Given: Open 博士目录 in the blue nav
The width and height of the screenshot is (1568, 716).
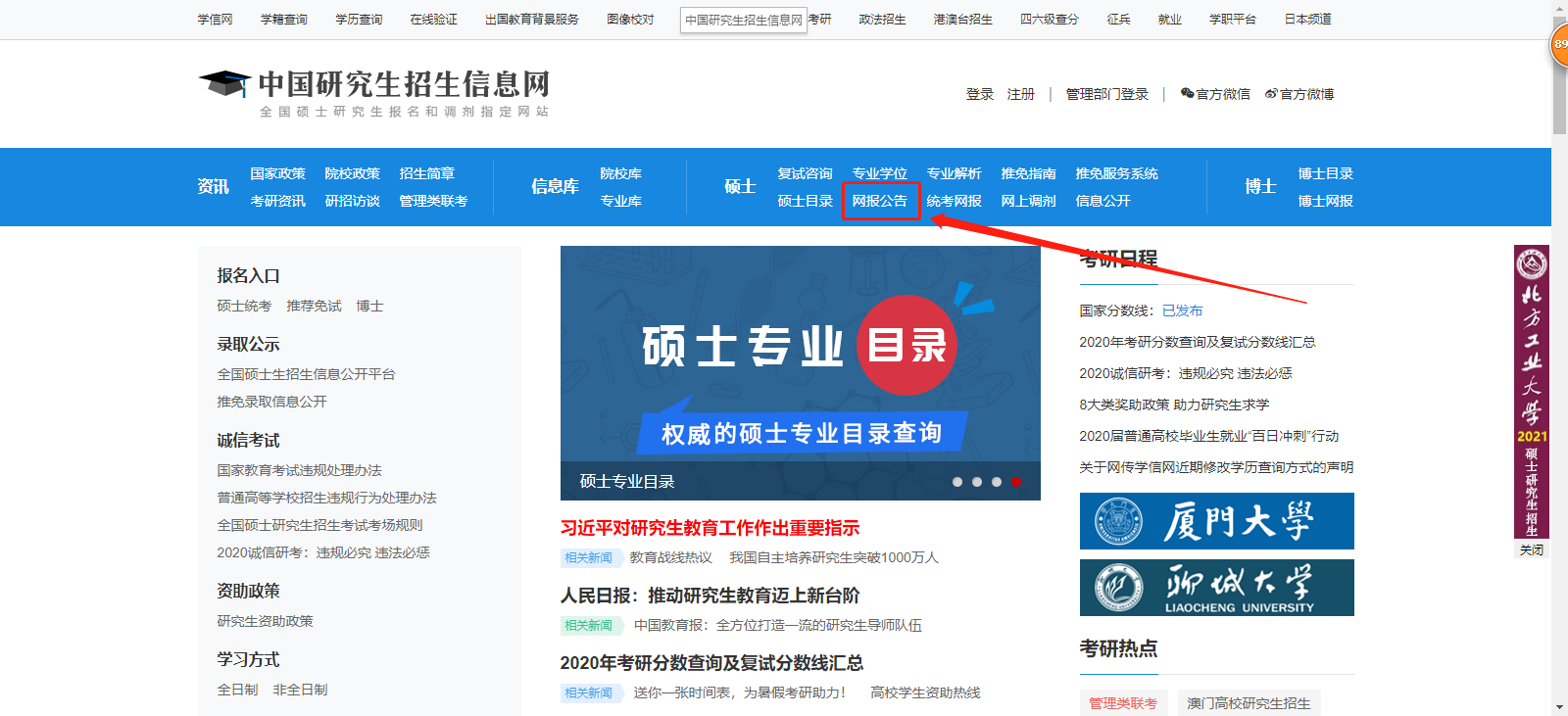Looking at the screenshot, I should (1326, 173).
